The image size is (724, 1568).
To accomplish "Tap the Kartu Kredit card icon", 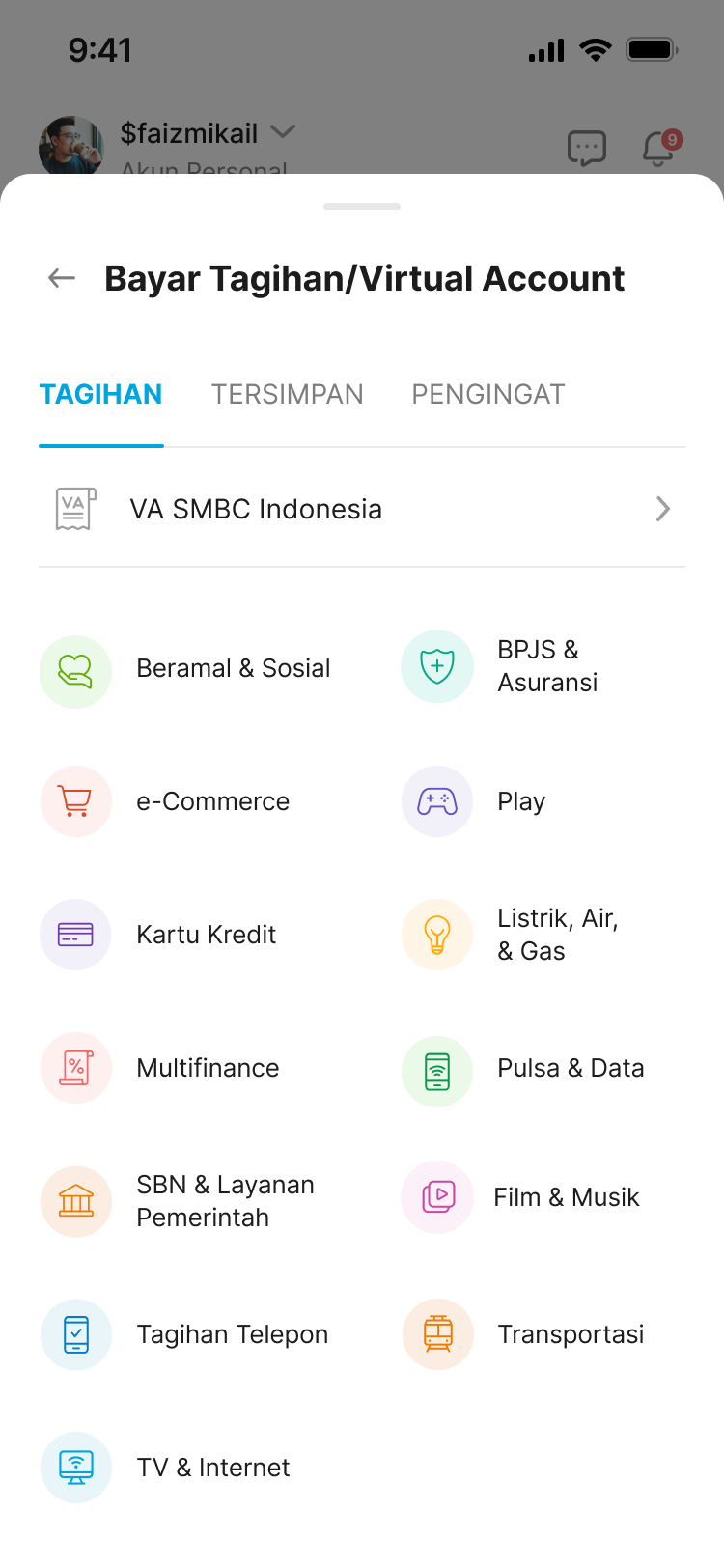I will pyautogui.click(x=75, y=935).
